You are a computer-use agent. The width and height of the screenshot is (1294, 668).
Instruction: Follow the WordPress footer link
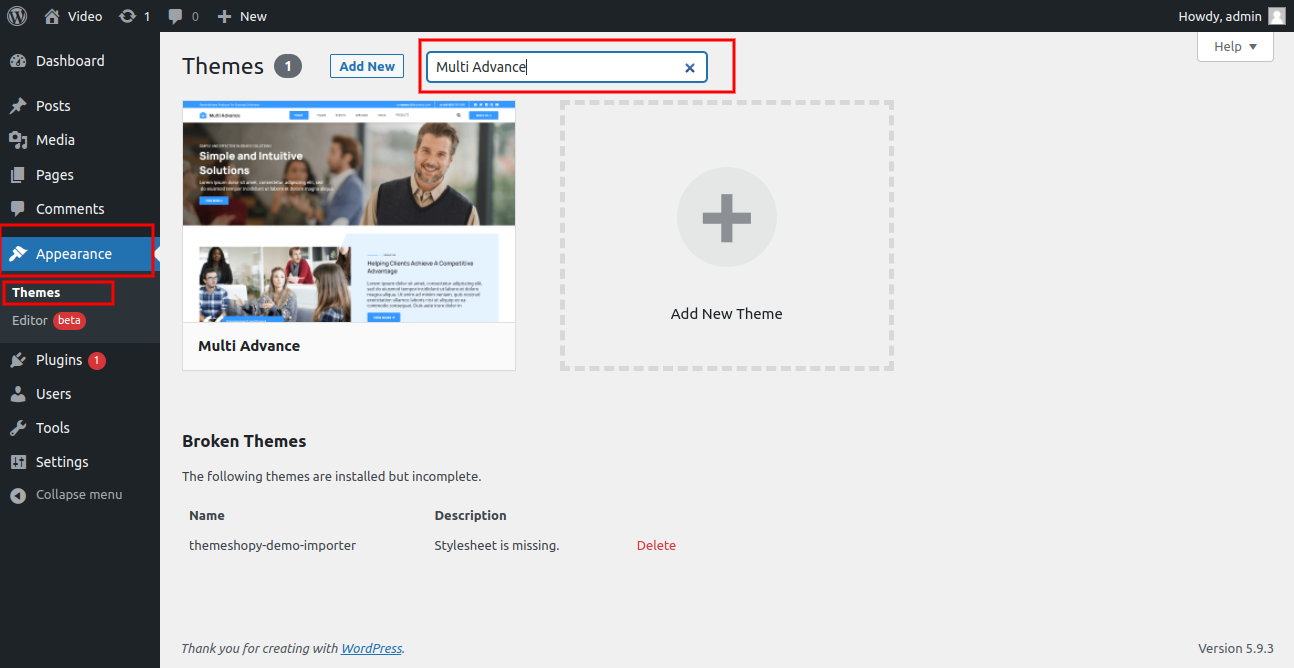371,648
